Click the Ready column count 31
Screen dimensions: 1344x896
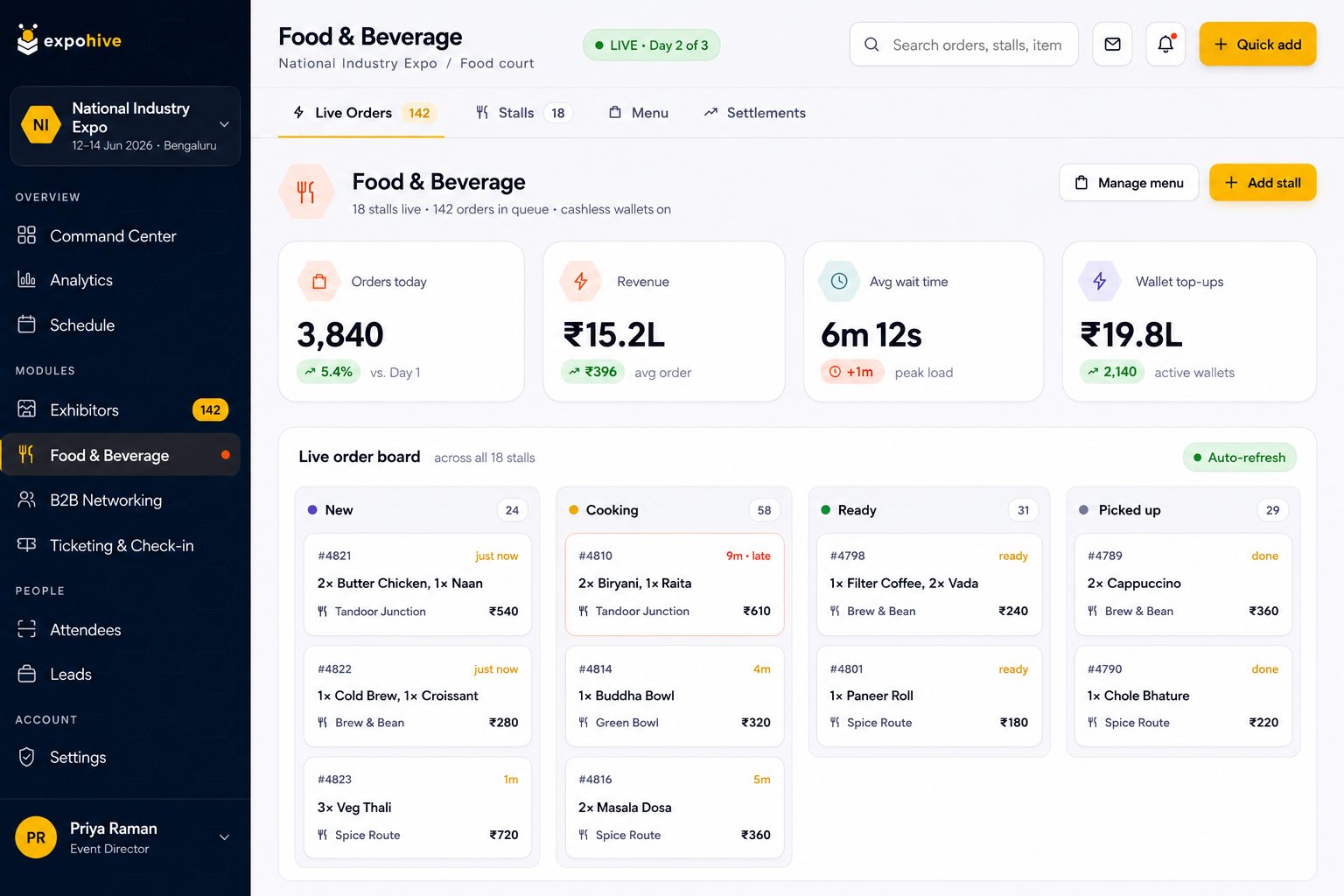point(1023,510)
